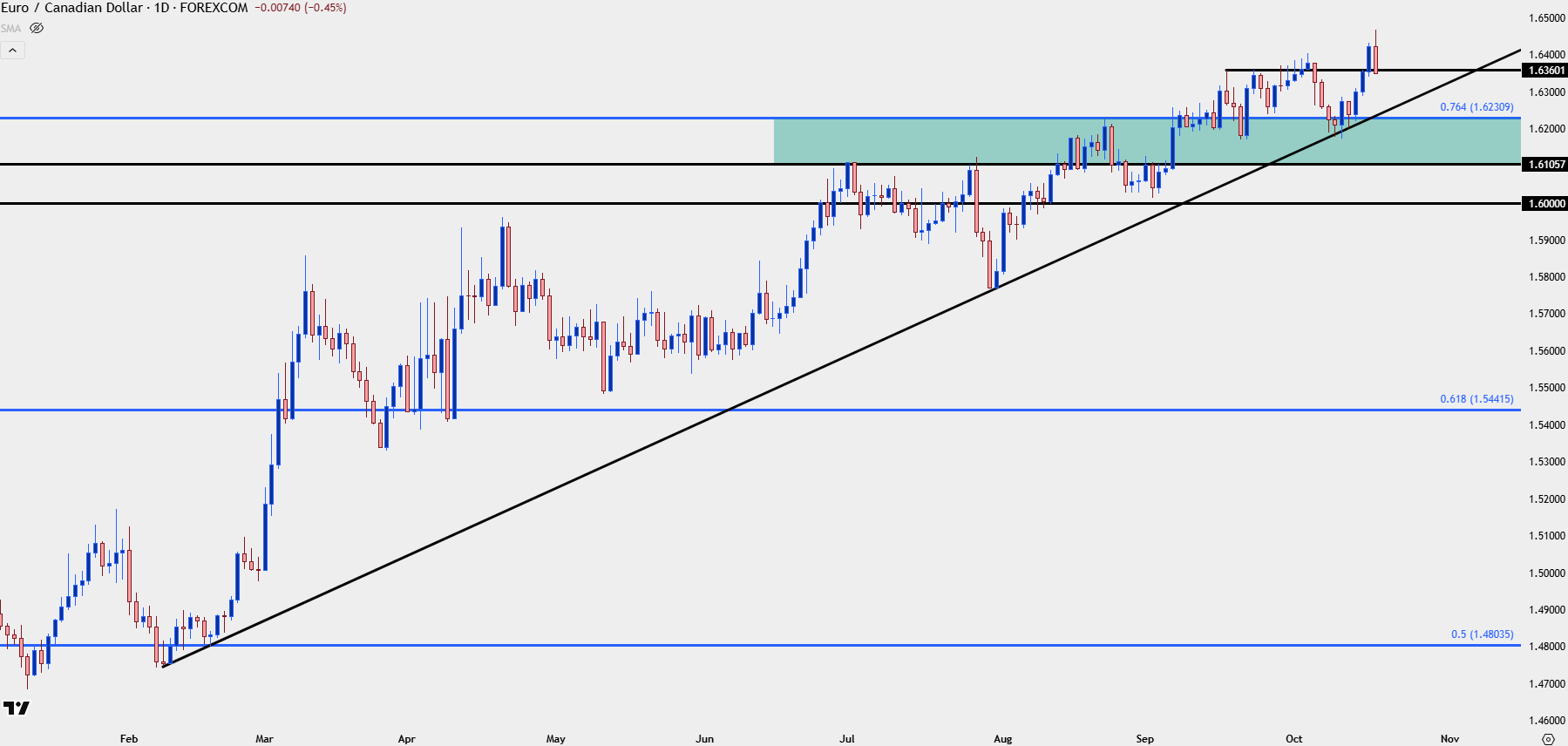Open chart settings gear icon
The height and width of the screenshot is (746, 1568).
pos(1548,739)
